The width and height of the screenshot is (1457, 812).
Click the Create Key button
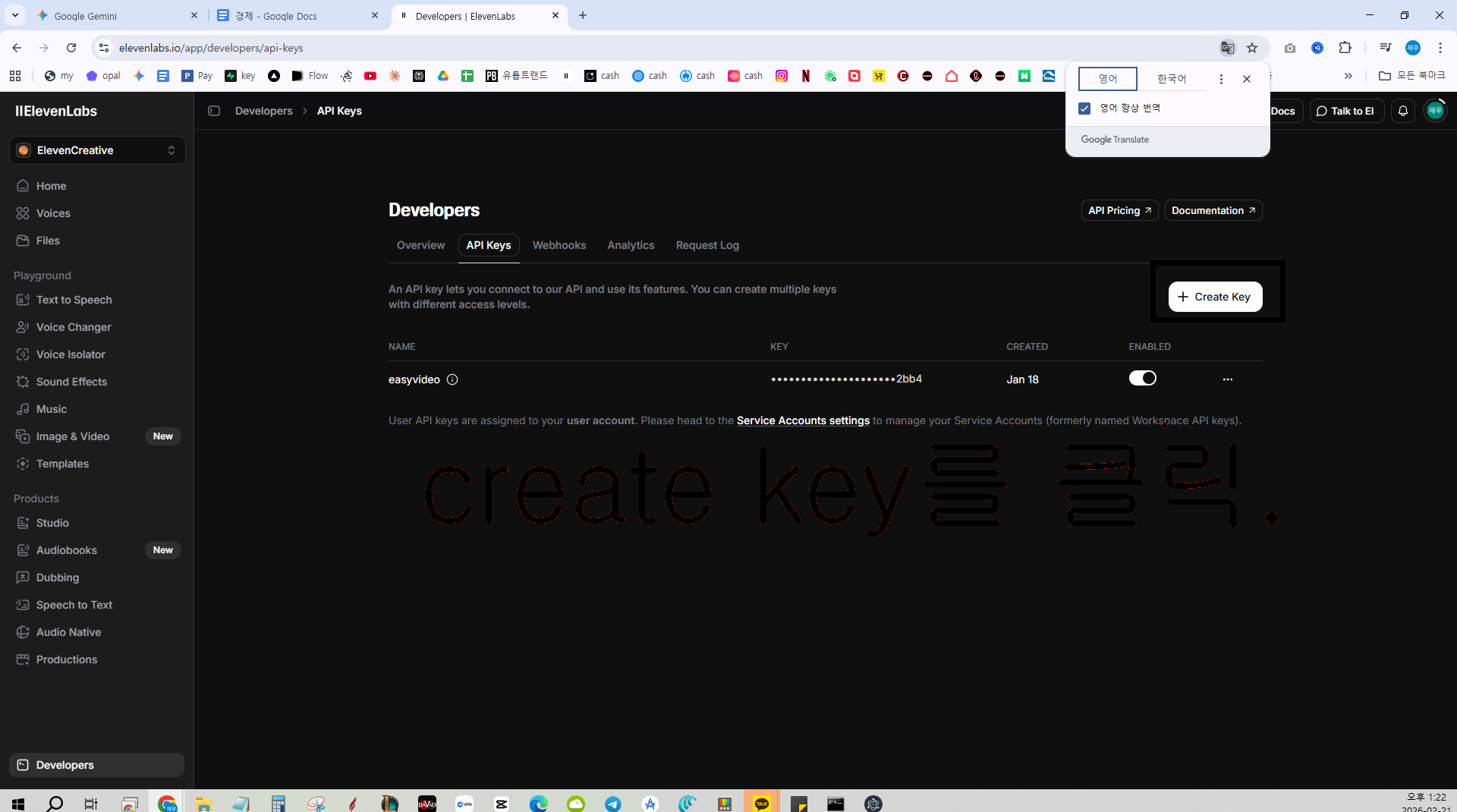pos(1215,297)
